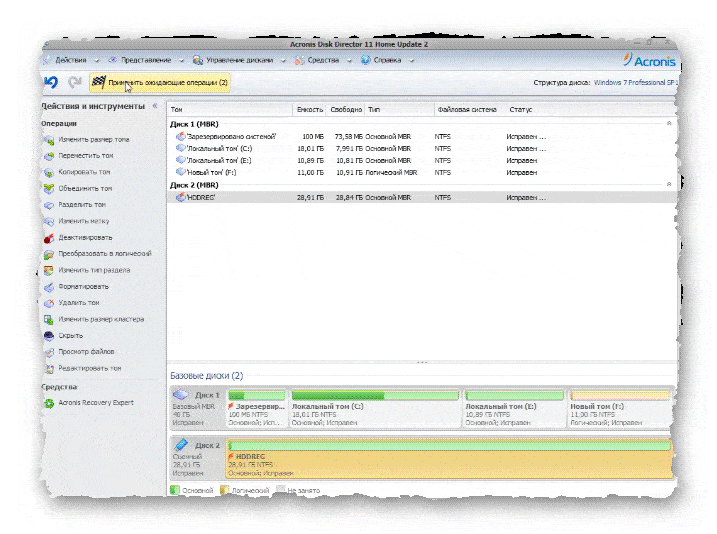Click the Копировать том icon
Screen dimensions: 717x534
[49, 172]
